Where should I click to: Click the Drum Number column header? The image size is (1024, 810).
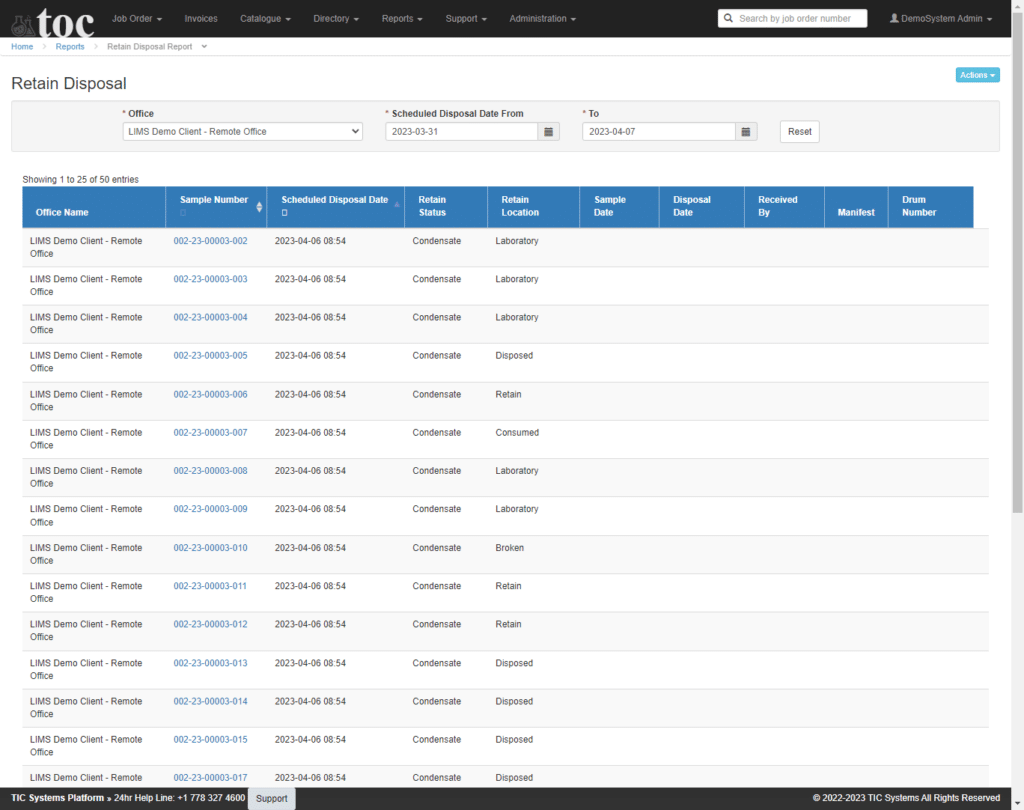pyautogui.click(x=931, y=207)
